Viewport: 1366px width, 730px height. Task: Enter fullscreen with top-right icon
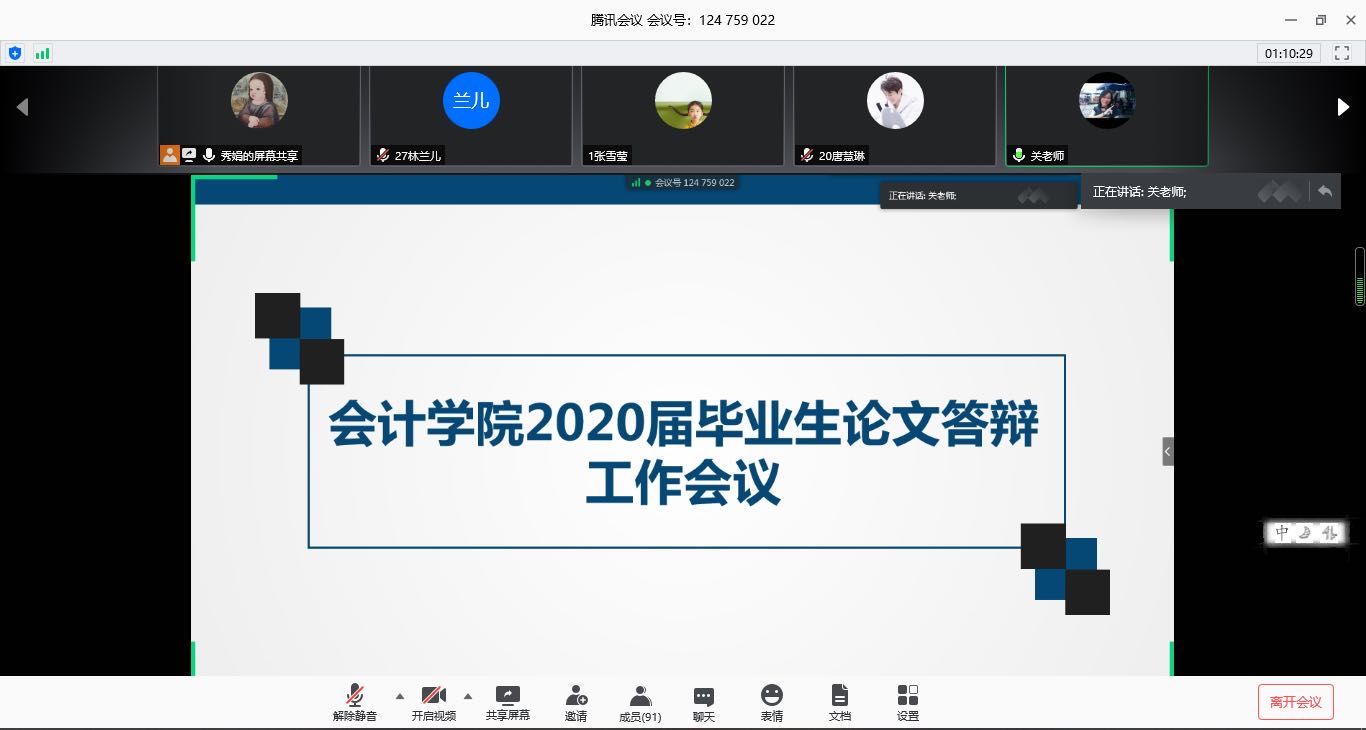[x=1341, y=53]
